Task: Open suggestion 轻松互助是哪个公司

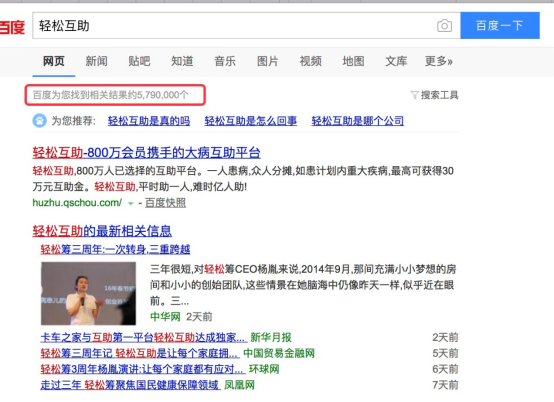Action: [x=358, y=121]
